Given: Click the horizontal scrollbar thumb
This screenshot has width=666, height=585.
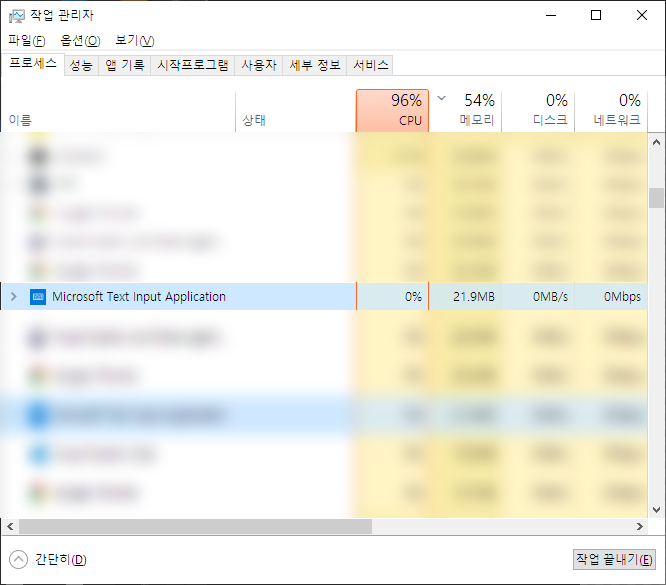Looking at the screenshot, I should (195, 526).
